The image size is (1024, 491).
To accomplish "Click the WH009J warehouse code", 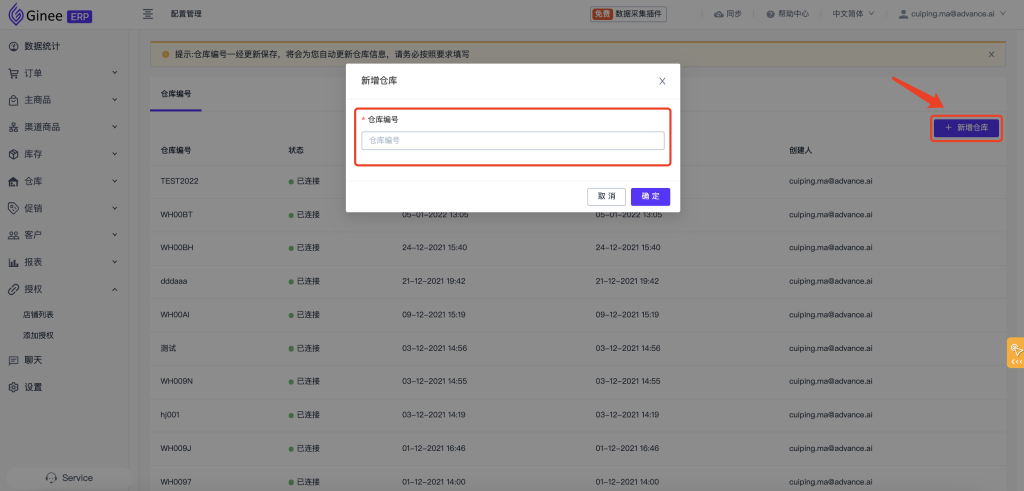I will (x=176, y=449).
